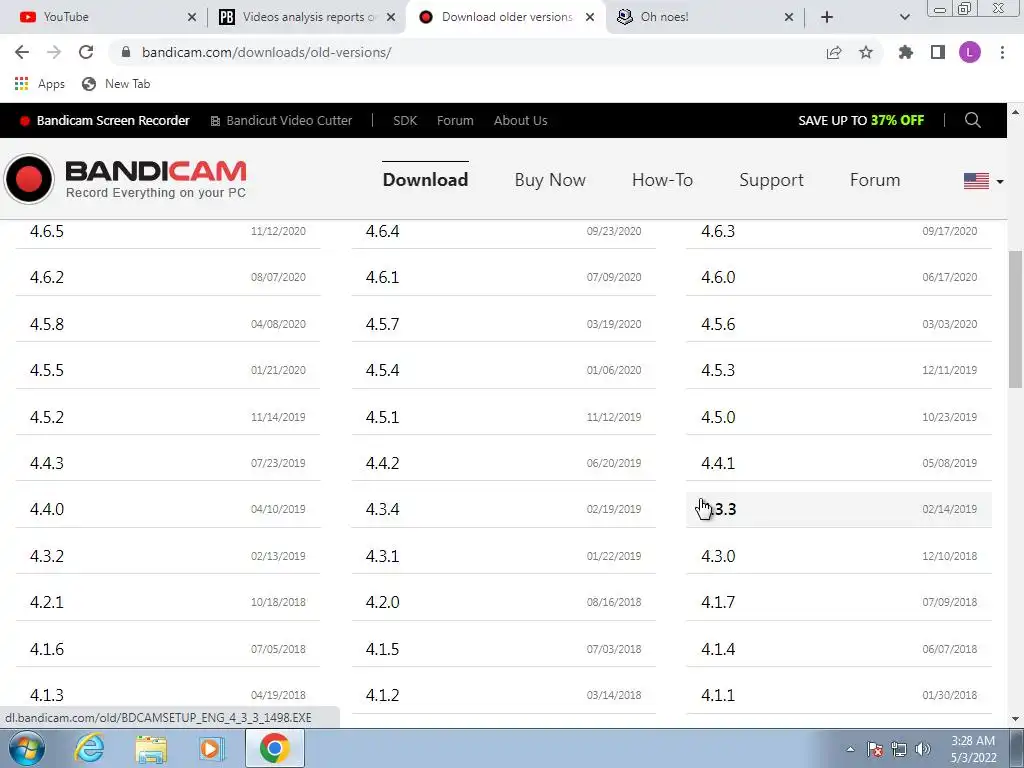This screenshot has height=768, width=1024.
Task: Download highlighted version 4.3.3
Action: [839, 509]
